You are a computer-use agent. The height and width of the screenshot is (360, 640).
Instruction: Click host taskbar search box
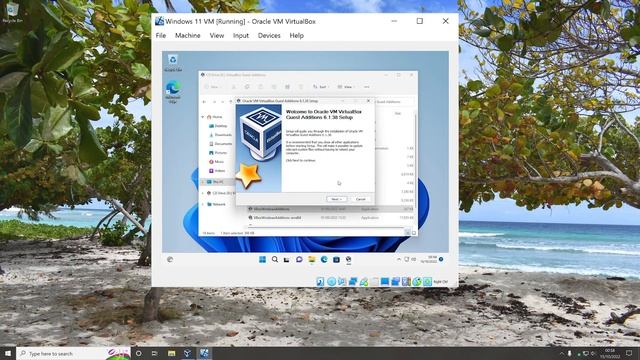click(73, 353)
